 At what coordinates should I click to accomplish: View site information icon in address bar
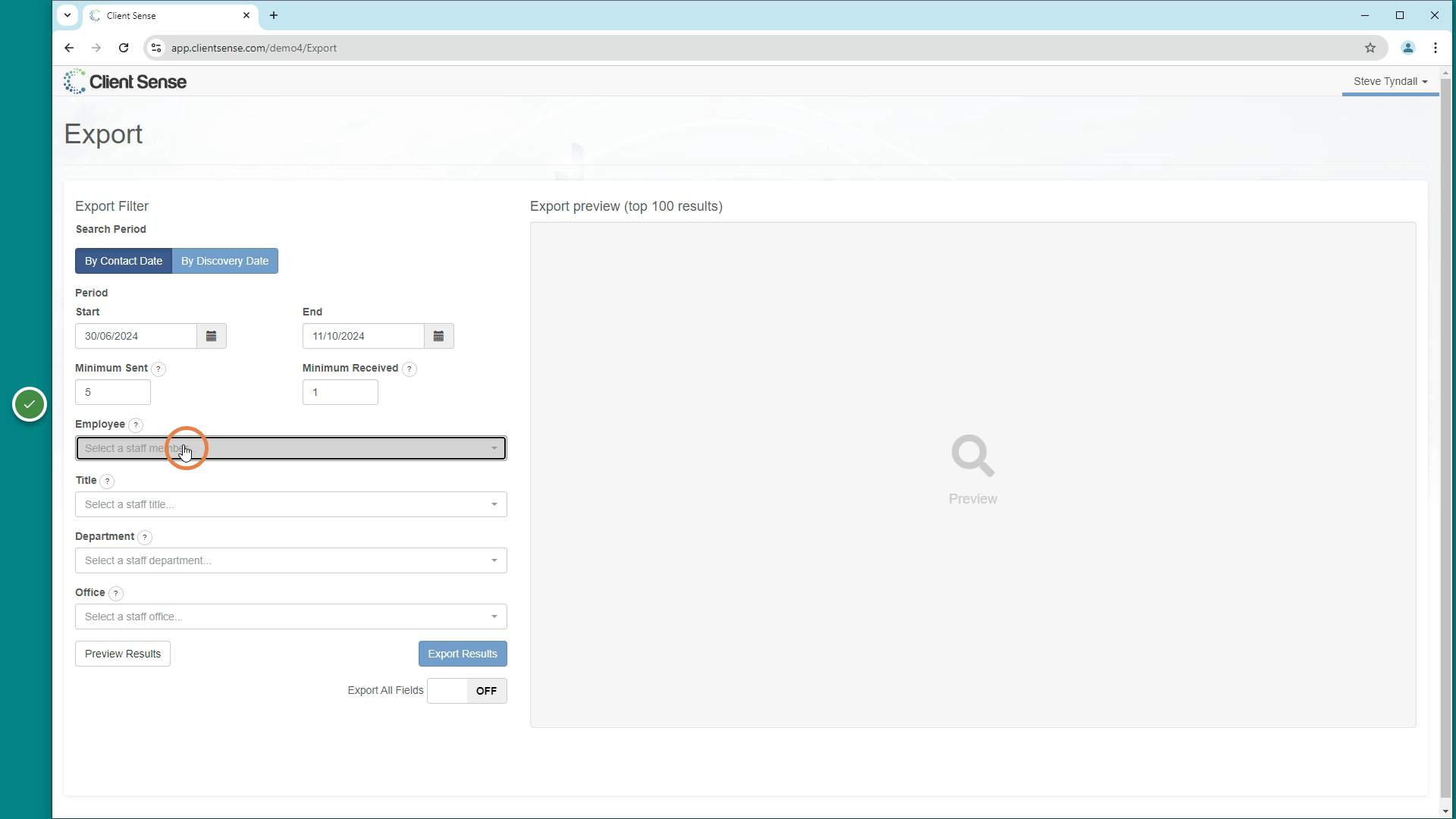pyautogui.click(x=155, y=48)
